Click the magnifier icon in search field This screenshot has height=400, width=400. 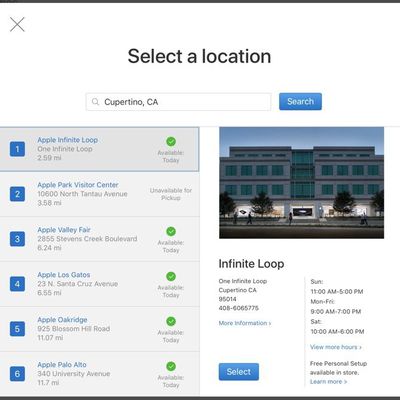pos(95,102)
